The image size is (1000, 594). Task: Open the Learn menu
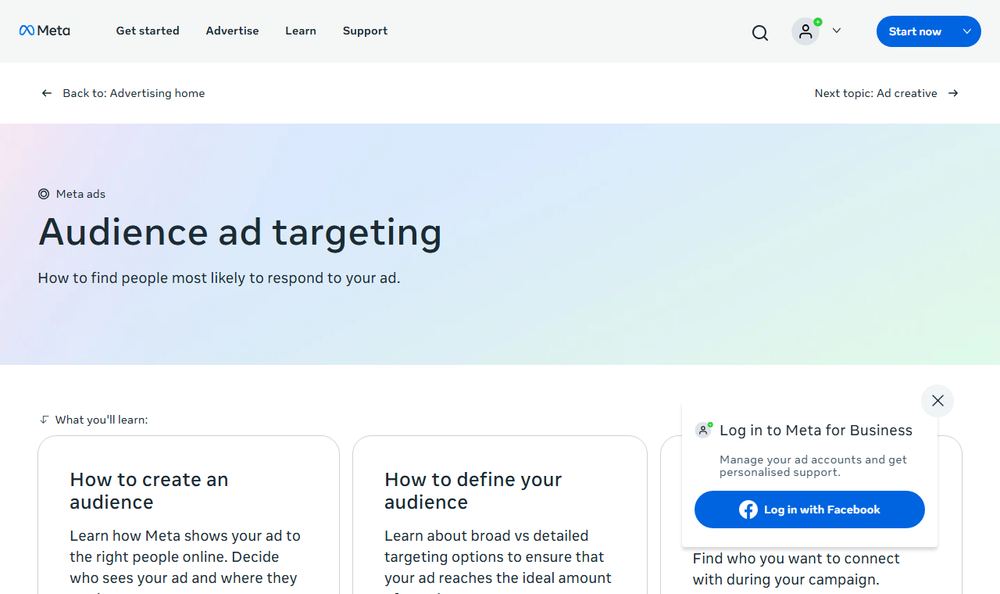pos(300,31)
